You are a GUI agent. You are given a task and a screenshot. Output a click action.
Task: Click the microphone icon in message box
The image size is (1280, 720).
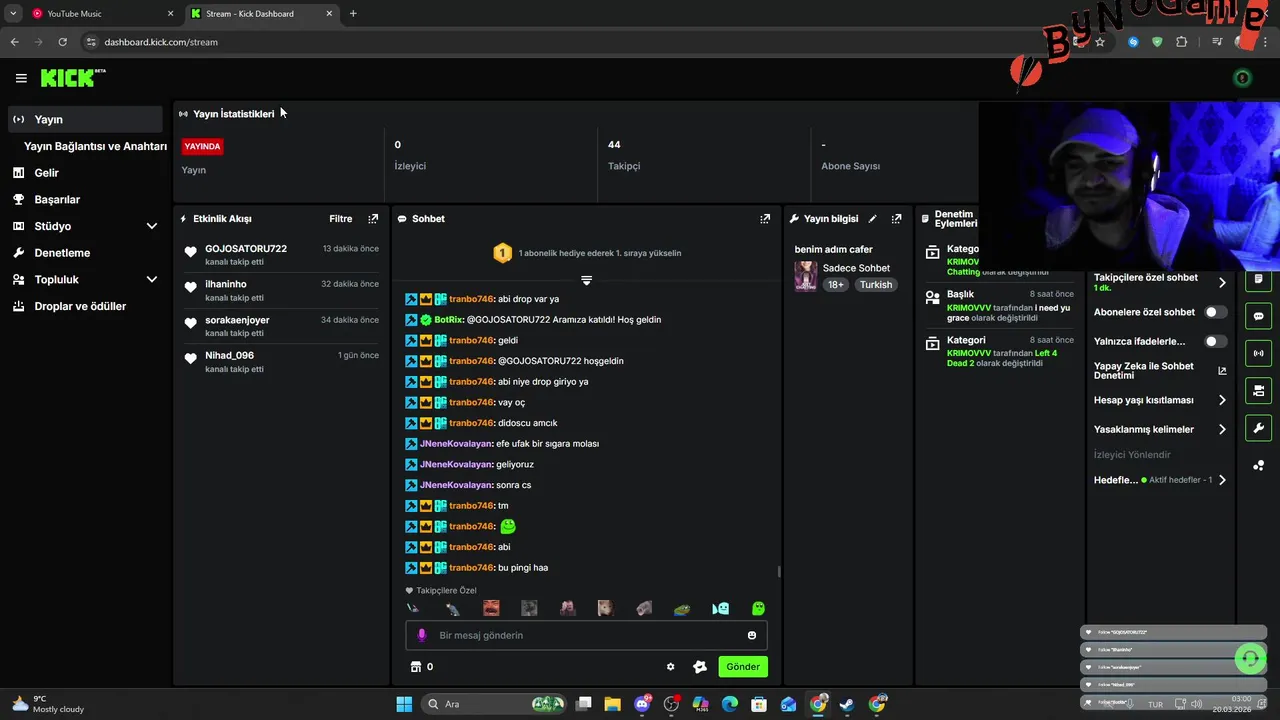tap(422, 635)
